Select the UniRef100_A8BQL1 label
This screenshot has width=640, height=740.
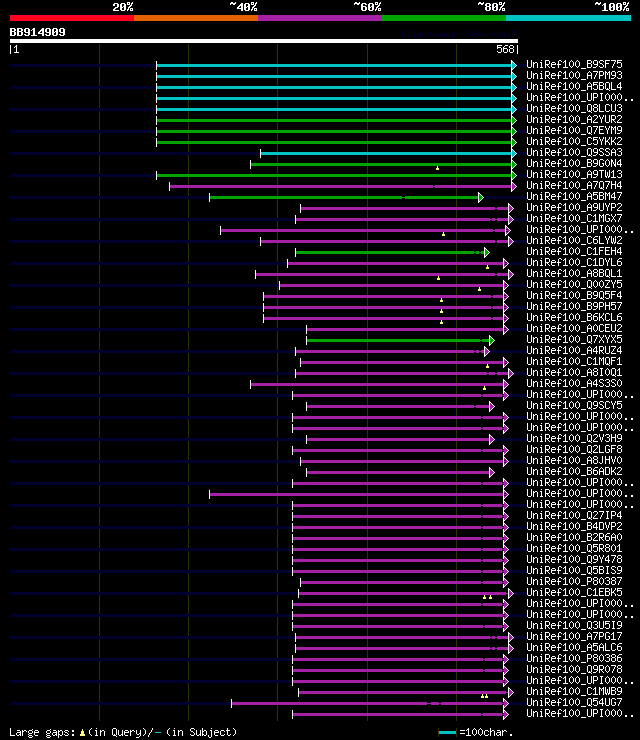[x=574, y=273]
